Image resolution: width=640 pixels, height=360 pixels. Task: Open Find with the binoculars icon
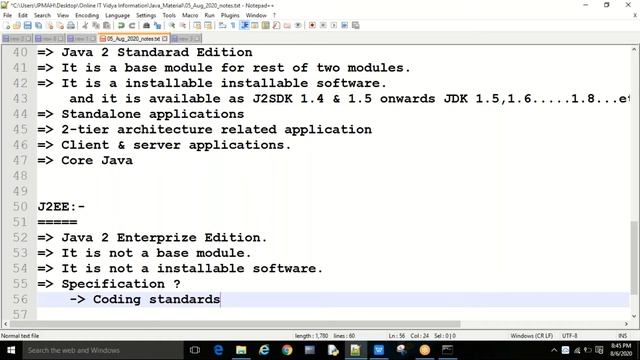(146, 25)
